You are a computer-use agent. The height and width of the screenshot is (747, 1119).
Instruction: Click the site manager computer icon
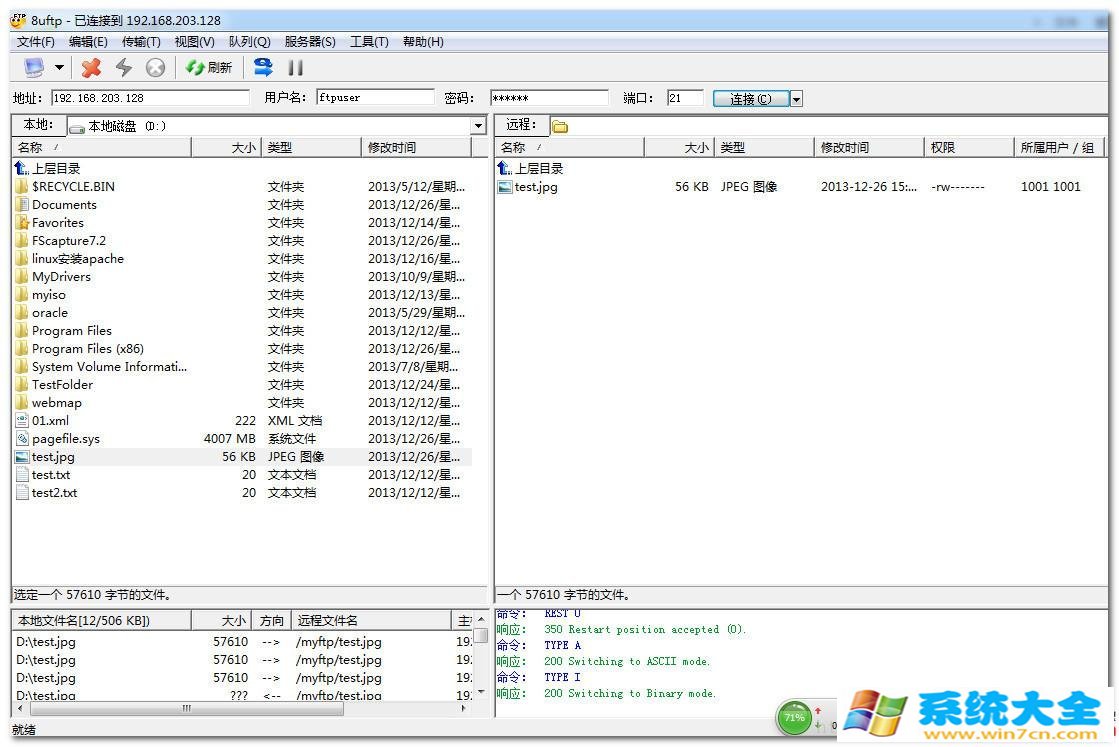click(x=34, y=68)
